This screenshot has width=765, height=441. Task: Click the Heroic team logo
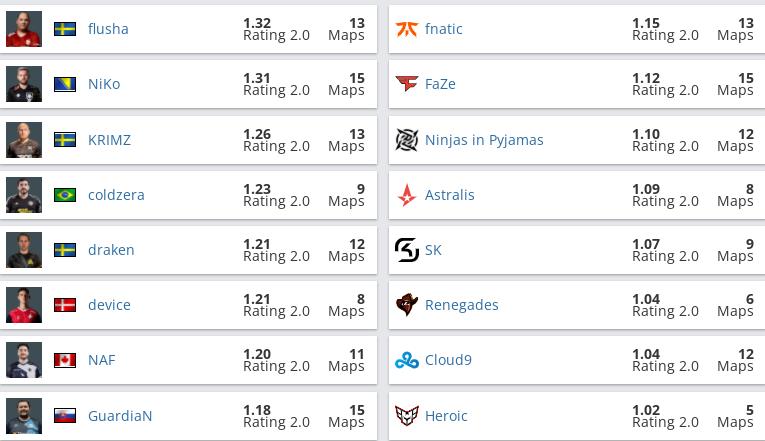pyautogui.click(x=406, y=416)
